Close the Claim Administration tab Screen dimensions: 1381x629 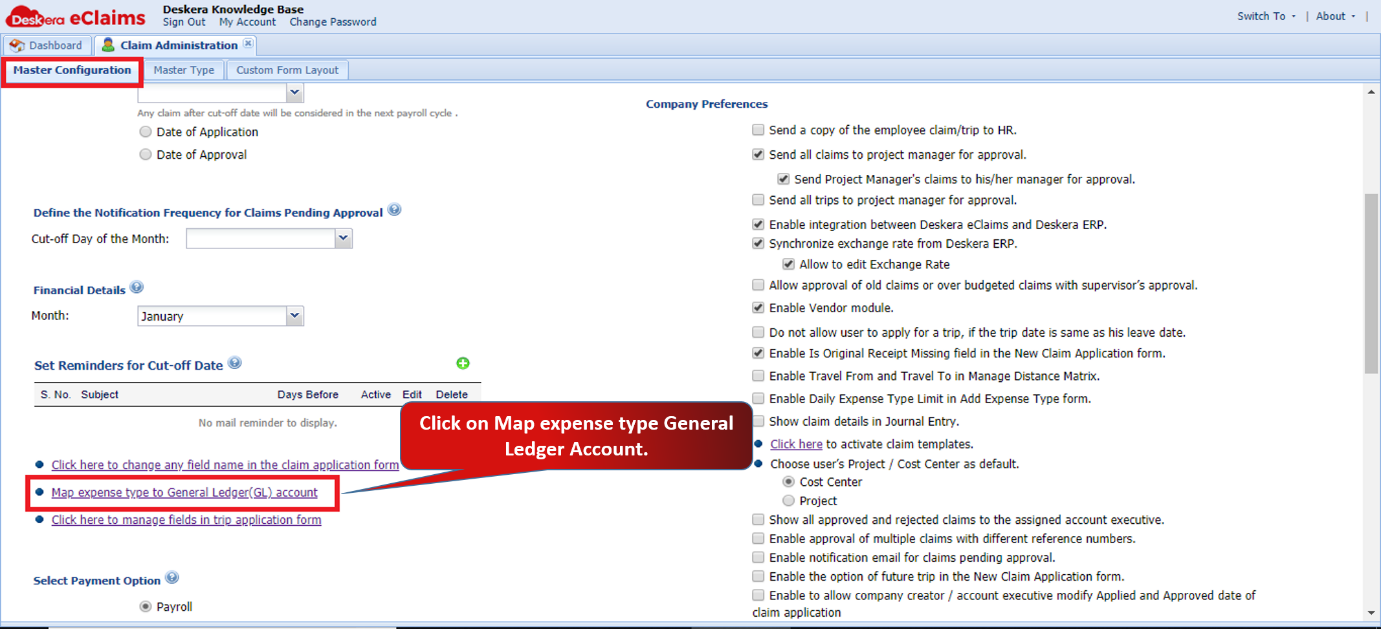[248, 44]
